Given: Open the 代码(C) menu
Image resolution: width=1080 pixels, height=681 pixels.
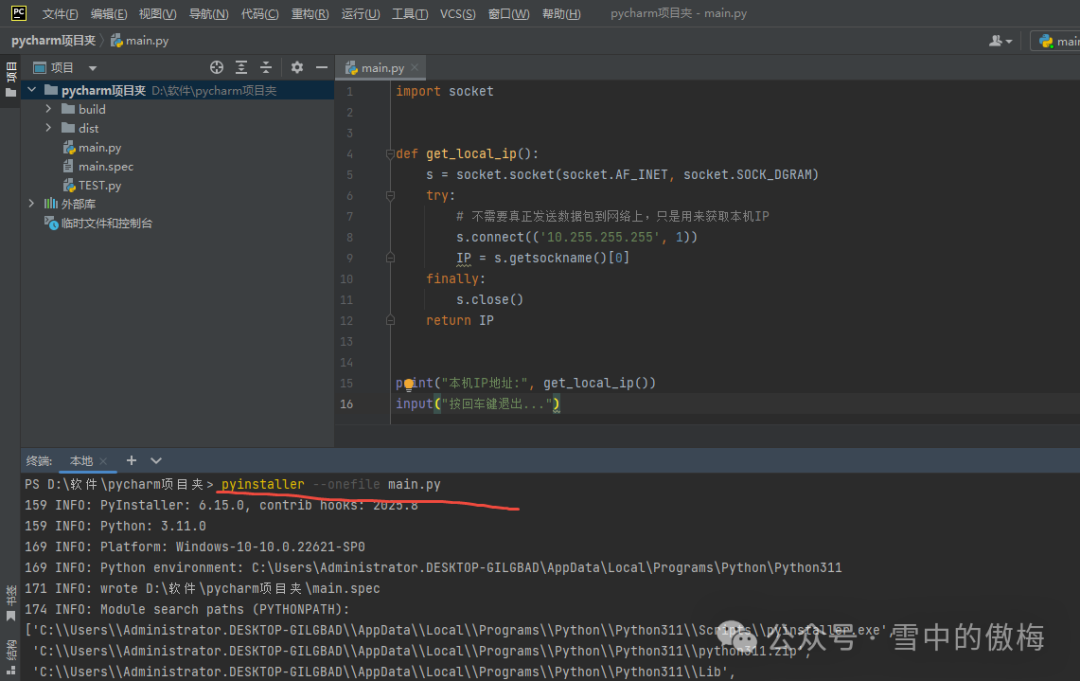Looking at the screenshot, I should click(x=260, y=14).
